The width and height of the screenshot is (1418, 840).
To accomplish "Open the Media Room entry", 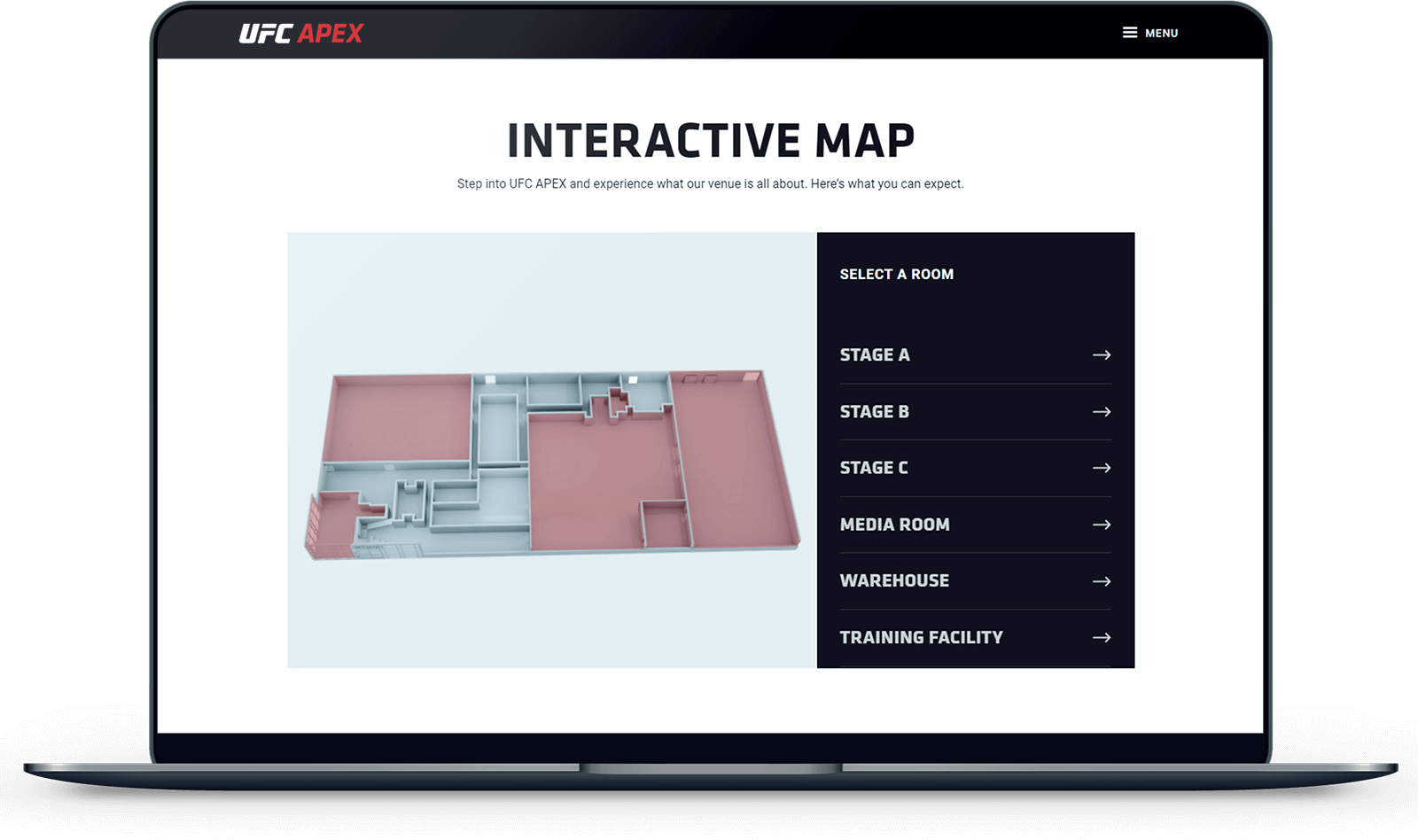I will pos(975,525).
